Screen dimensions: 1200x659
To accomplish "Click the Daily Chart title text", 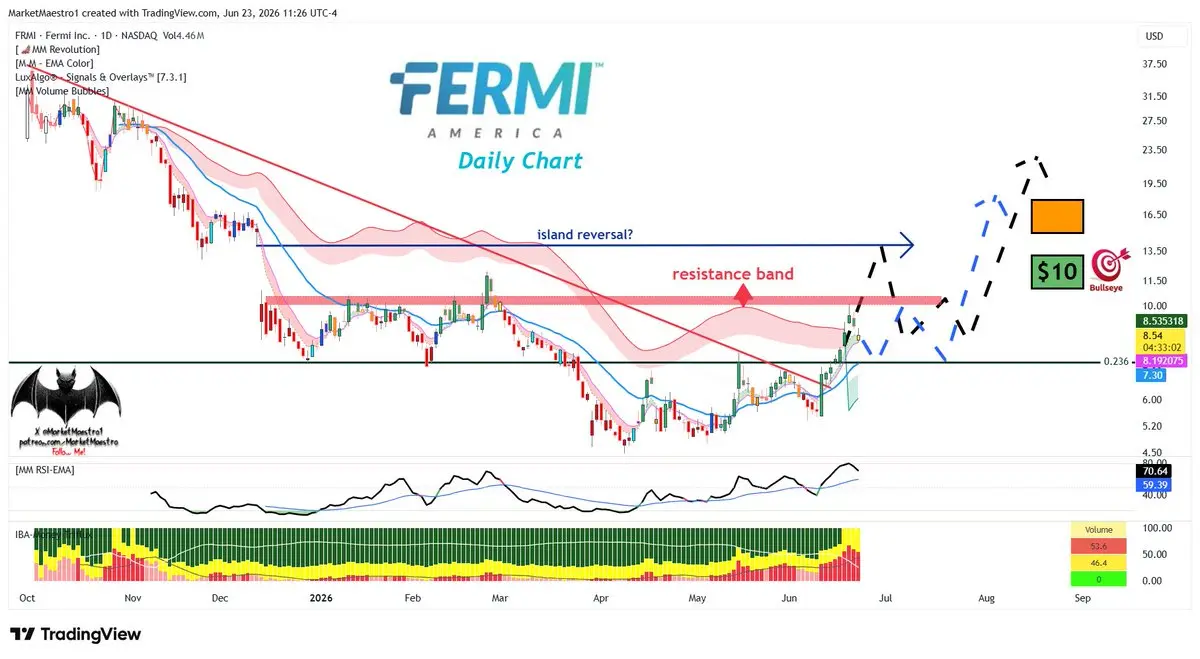I will (x=520, y=160).
